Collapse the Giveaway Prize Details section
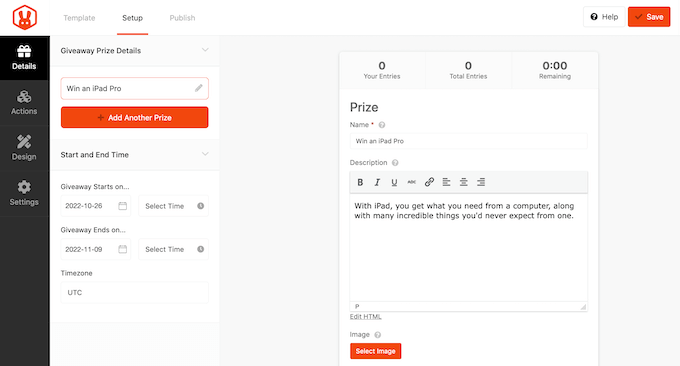The height and width of the screenshot is (366, 680). 205,50
